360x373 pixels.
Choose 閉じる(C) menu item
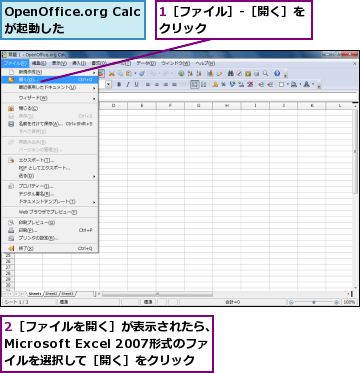click(x=50, y=108)
